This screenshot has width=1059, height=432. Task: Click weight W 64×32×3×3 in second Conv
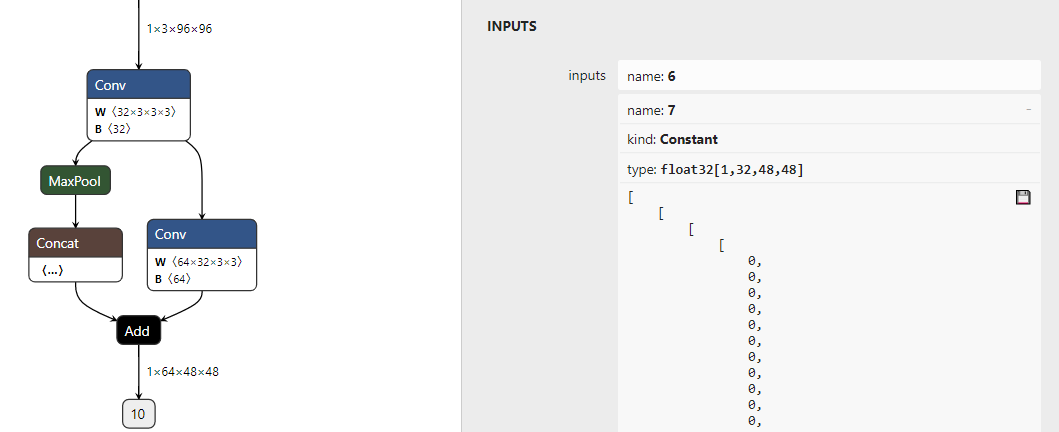(x=198, y=262)
